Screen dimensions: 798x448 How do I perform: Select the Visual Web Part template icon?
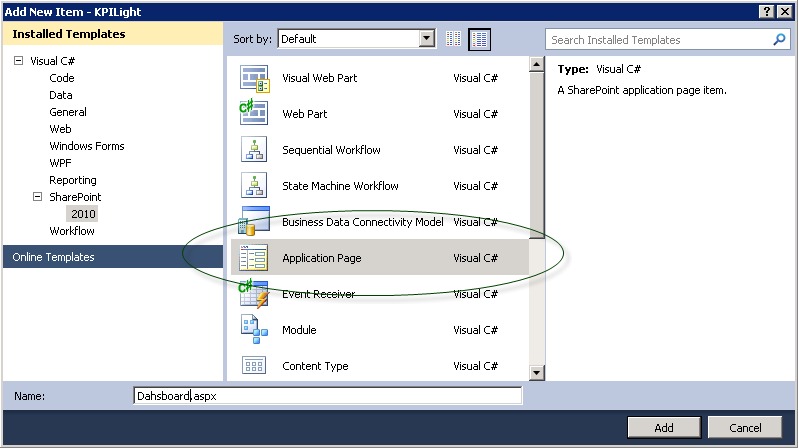coord(254,78)
